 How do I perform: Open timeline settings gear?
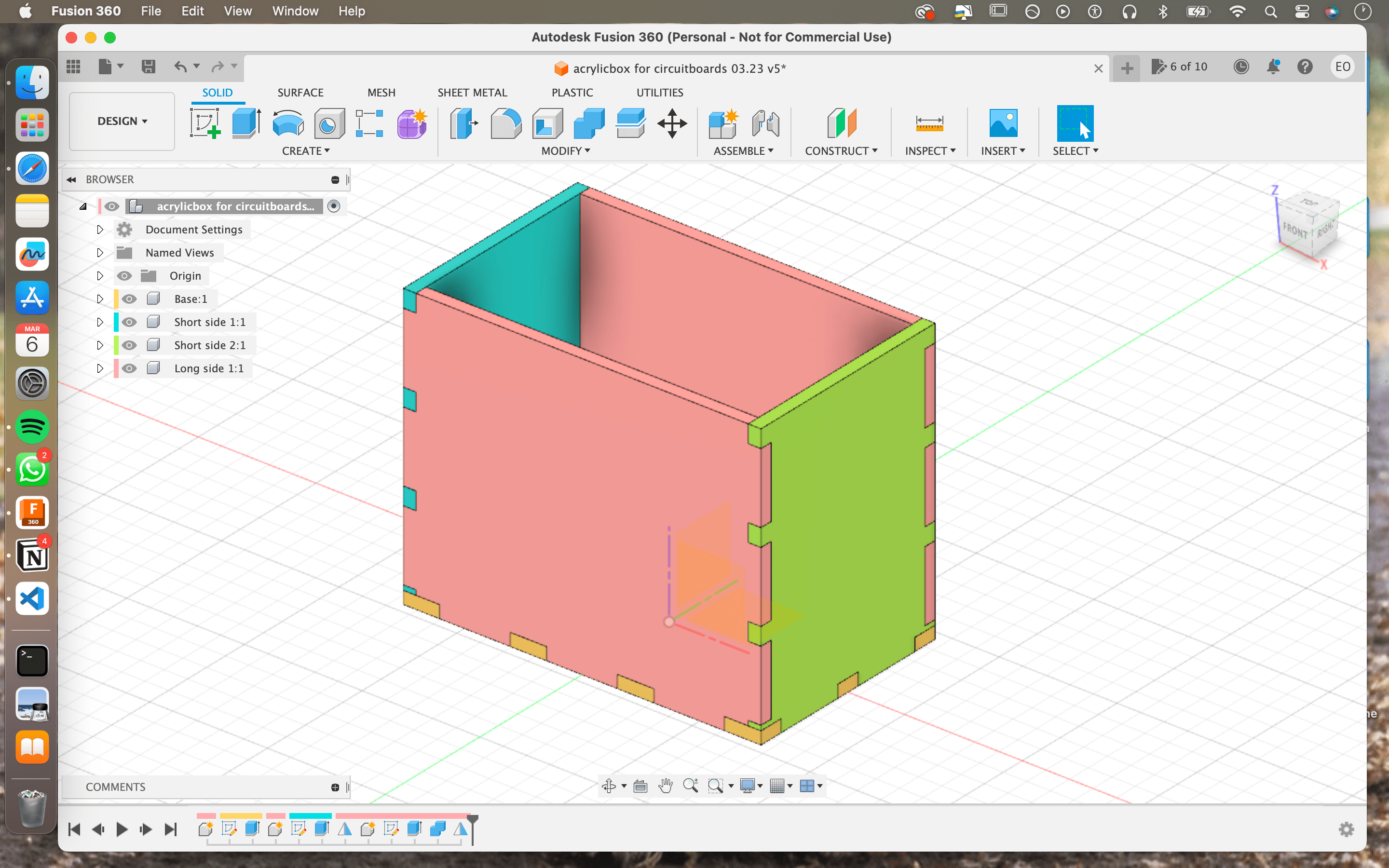click(x=1346, y=829)
